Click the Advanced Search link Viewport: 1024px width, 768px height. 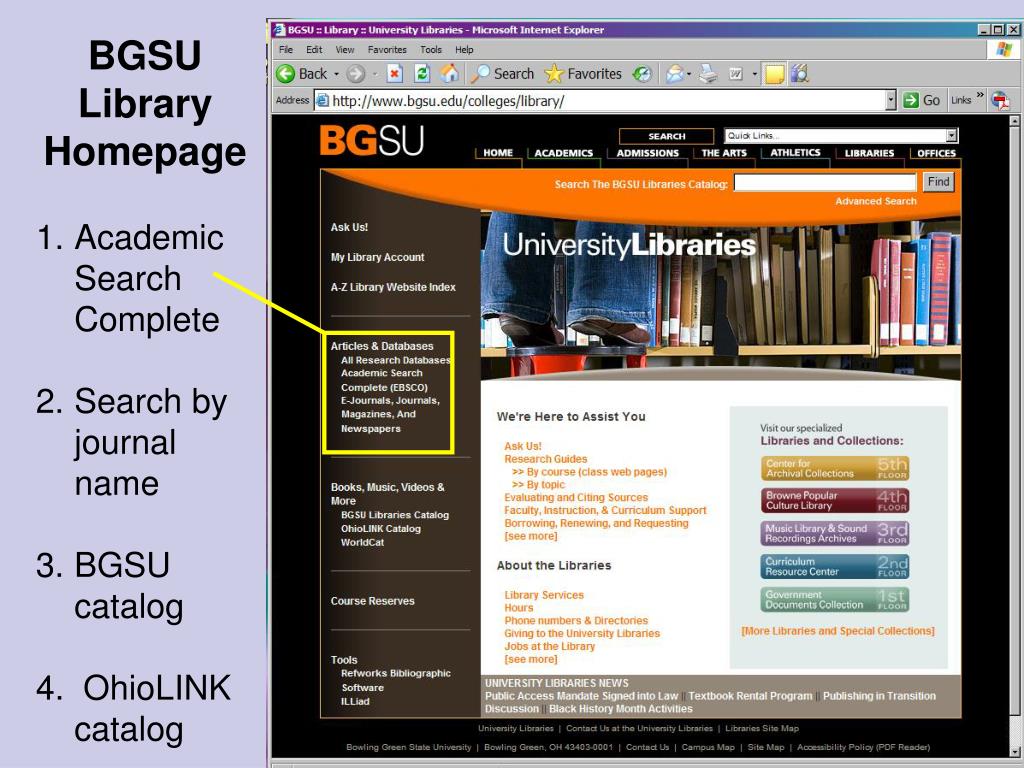coord(876,201)
